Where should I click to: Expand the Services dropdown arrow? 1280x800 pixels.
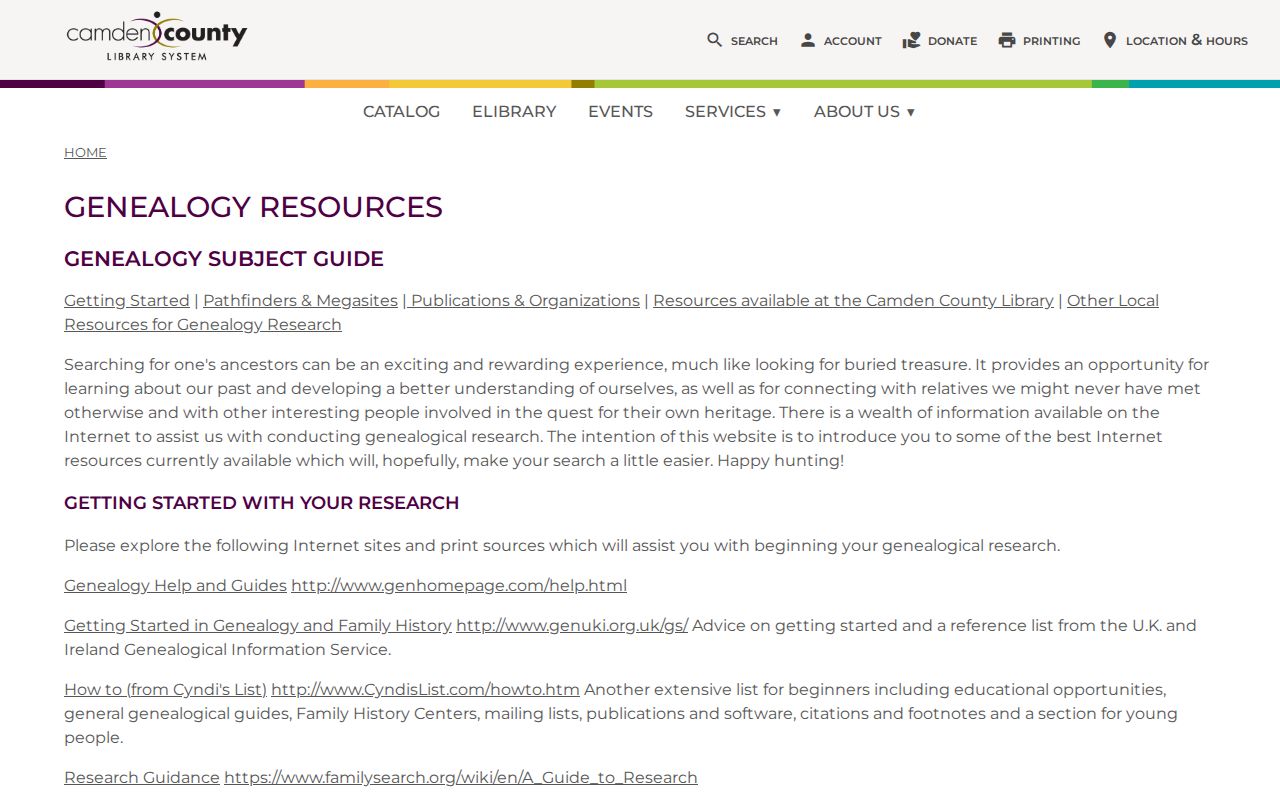coord(776,112)
